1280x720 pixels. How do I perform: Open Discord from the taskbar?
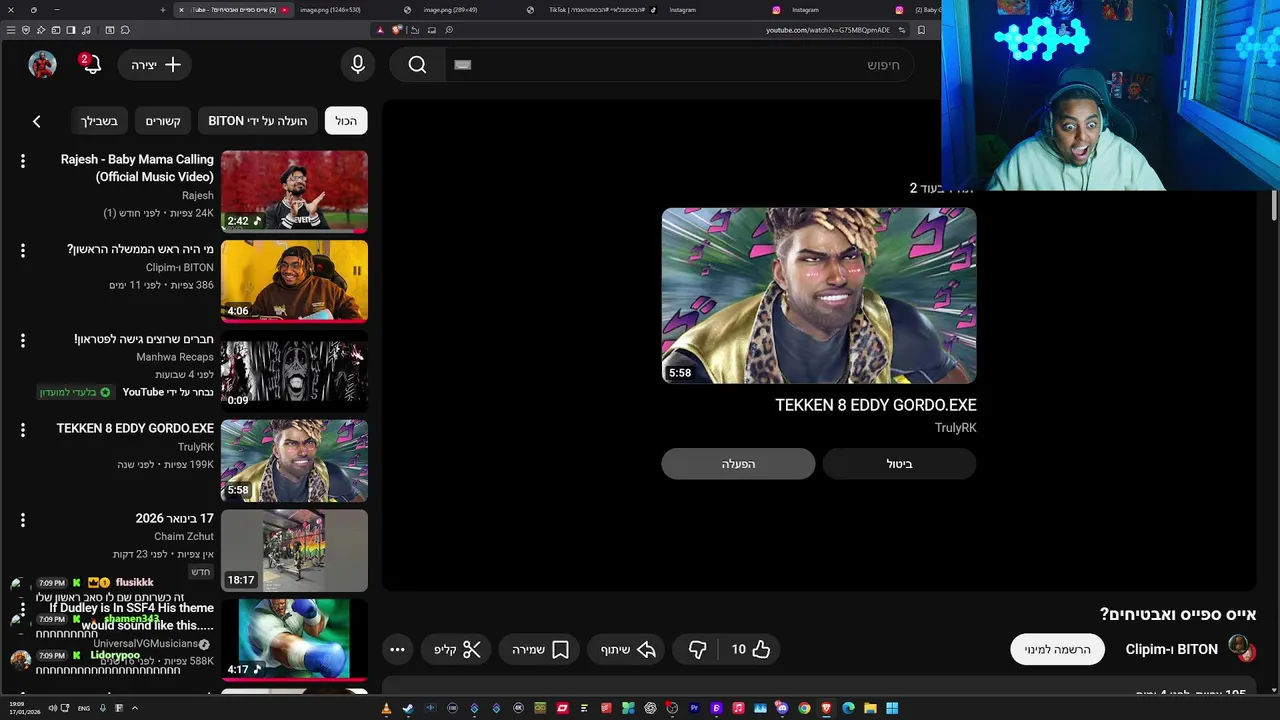click(782, 708)
